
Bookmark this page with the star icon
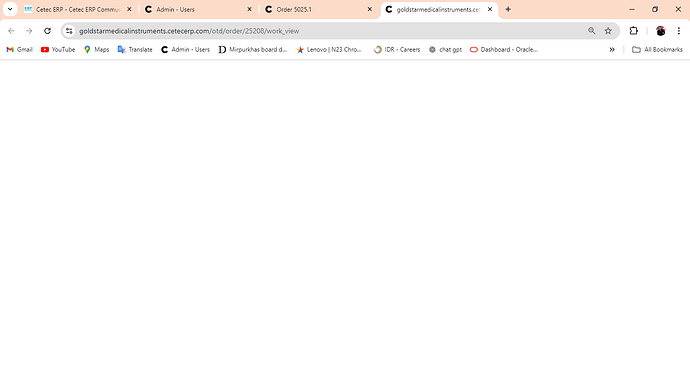point(608,31)
